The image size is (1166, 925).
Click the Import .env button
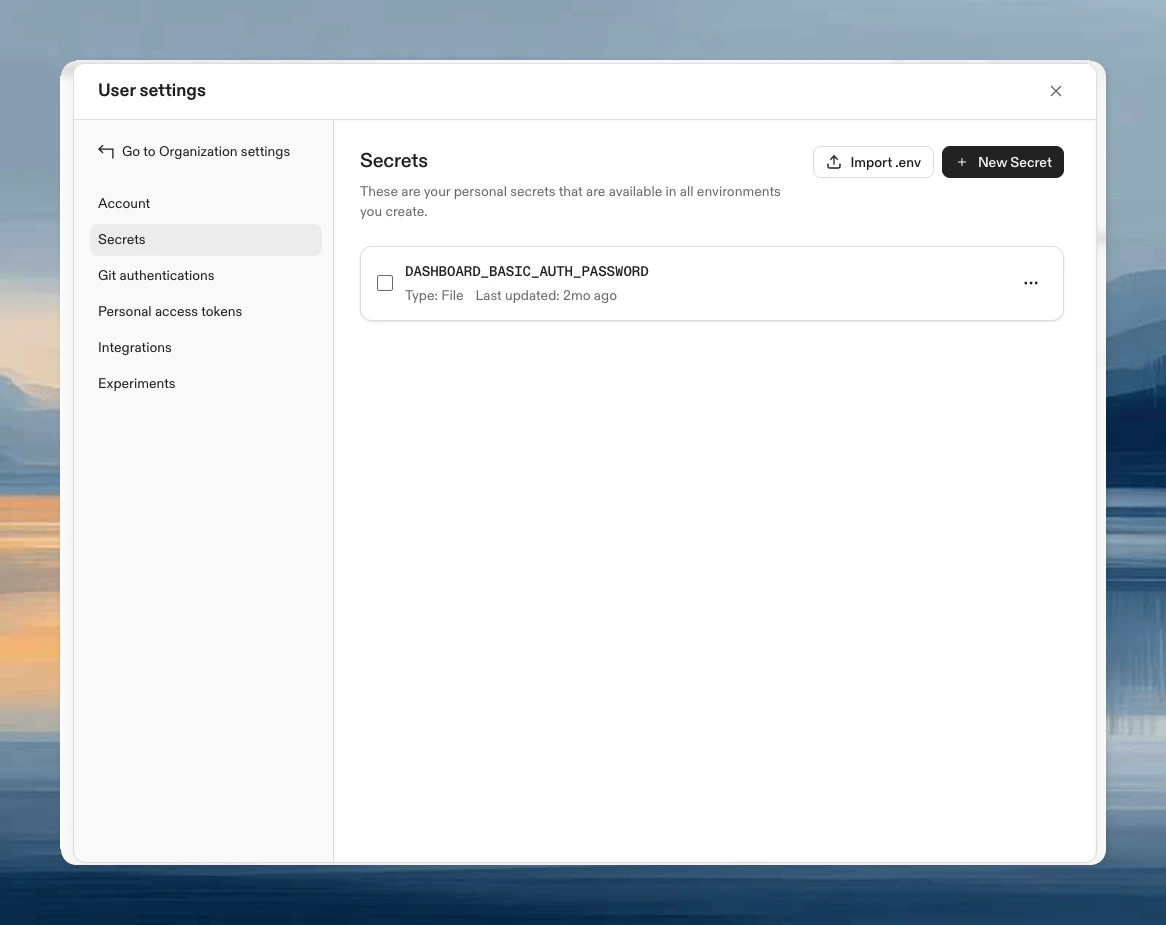click(873, 161)
